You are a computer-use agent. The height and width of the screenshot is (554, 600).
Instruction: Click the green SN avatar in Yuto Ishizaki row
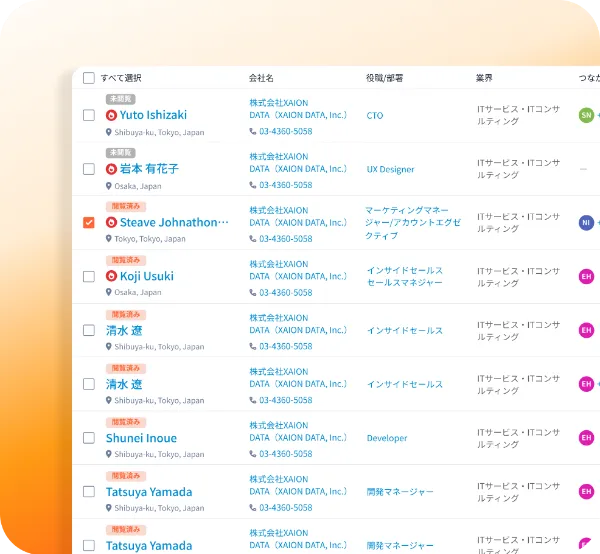586,115
